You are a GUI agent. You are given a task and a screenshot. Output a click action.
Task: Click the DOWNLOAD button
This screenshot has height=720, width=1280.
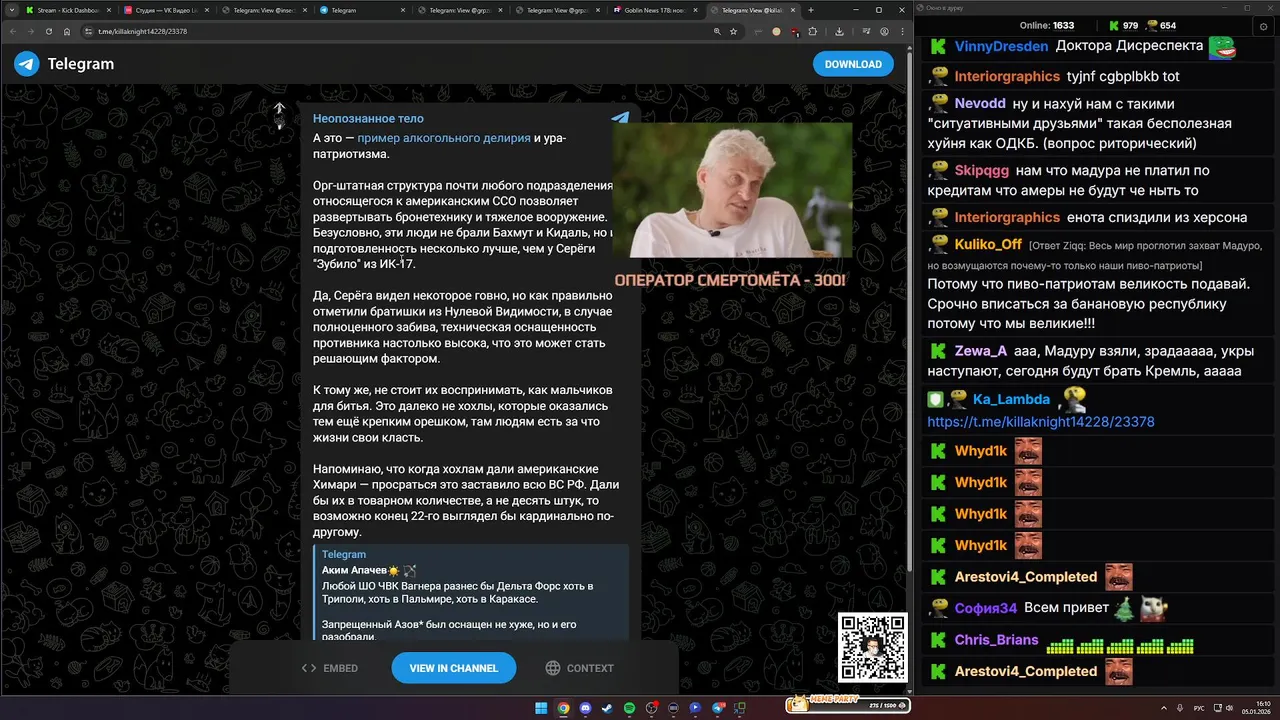(853, 64)
